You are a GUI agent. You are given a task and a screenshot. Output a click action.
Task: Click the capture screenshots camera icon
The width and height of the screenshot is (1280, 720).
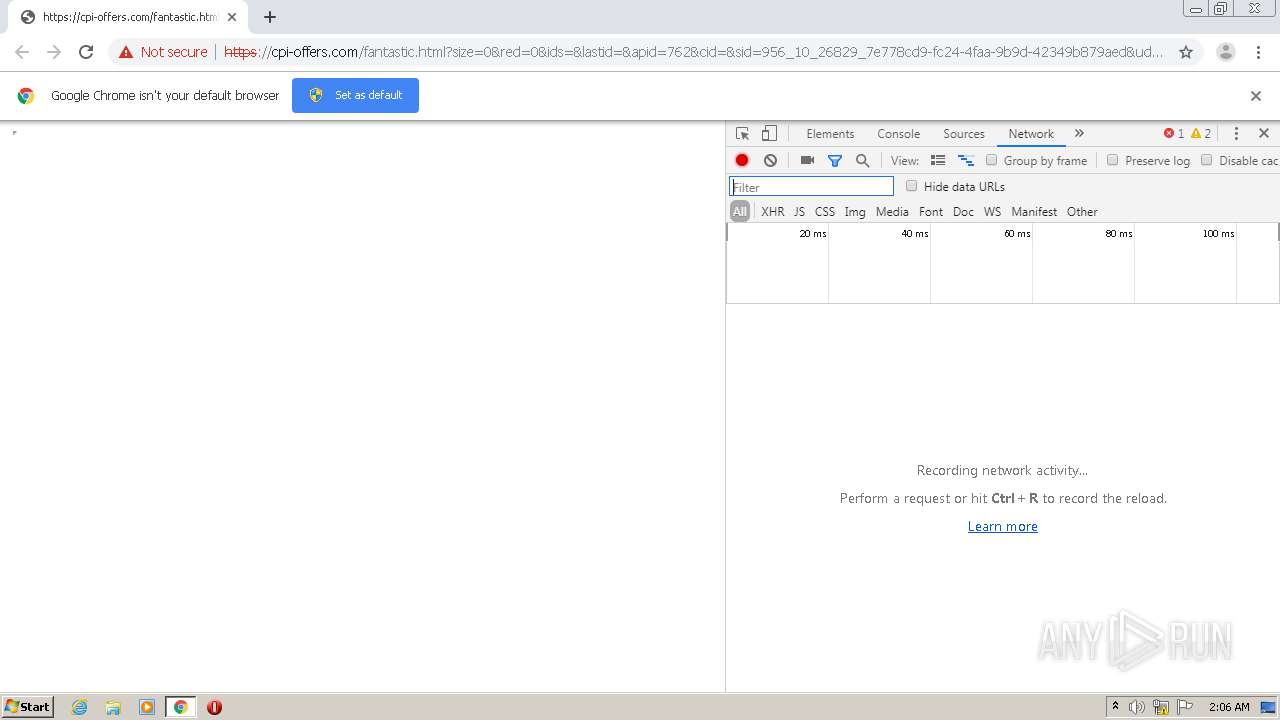pos(807,160)
